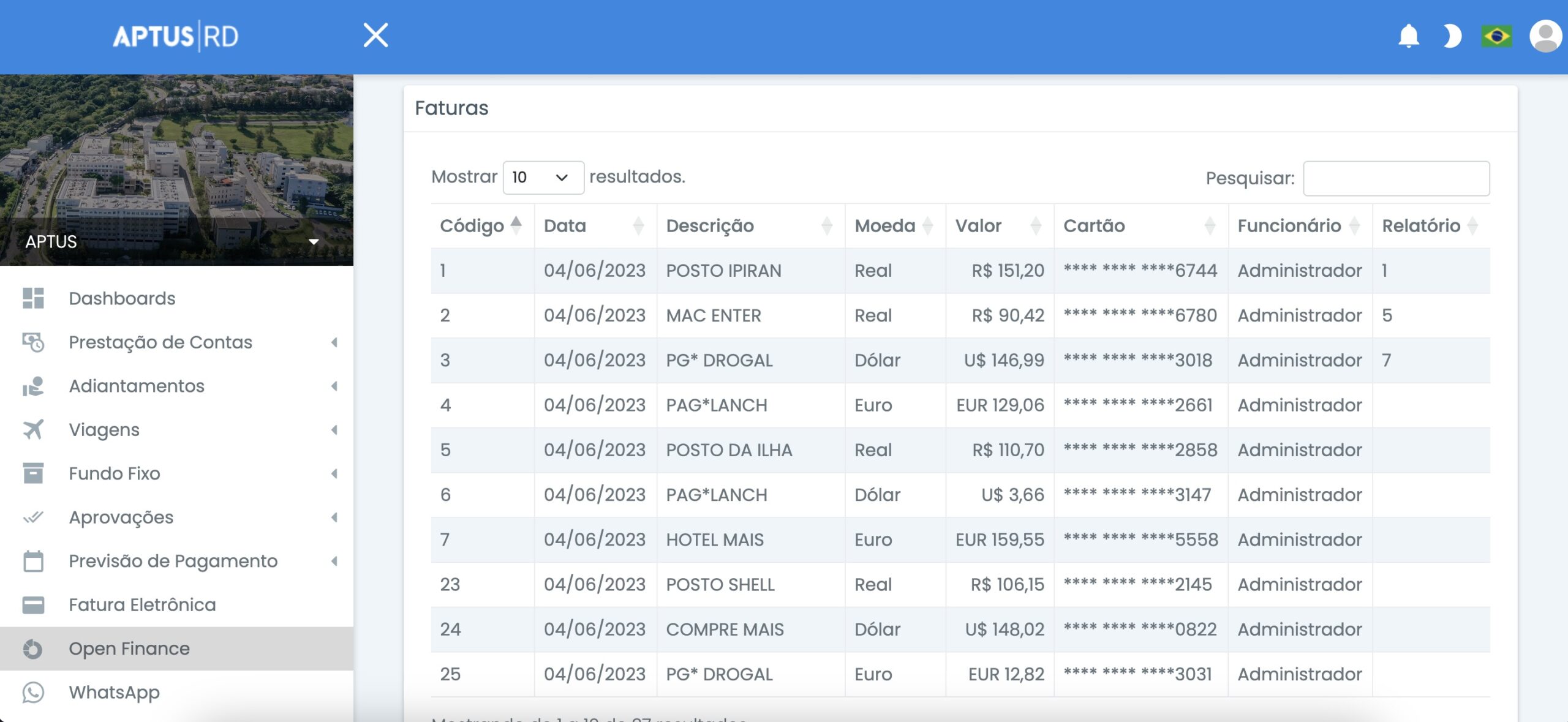Open the Mostrar results-per-page dropdown
This screenshot has height=722, width=1568.
(x=543, y=178)
